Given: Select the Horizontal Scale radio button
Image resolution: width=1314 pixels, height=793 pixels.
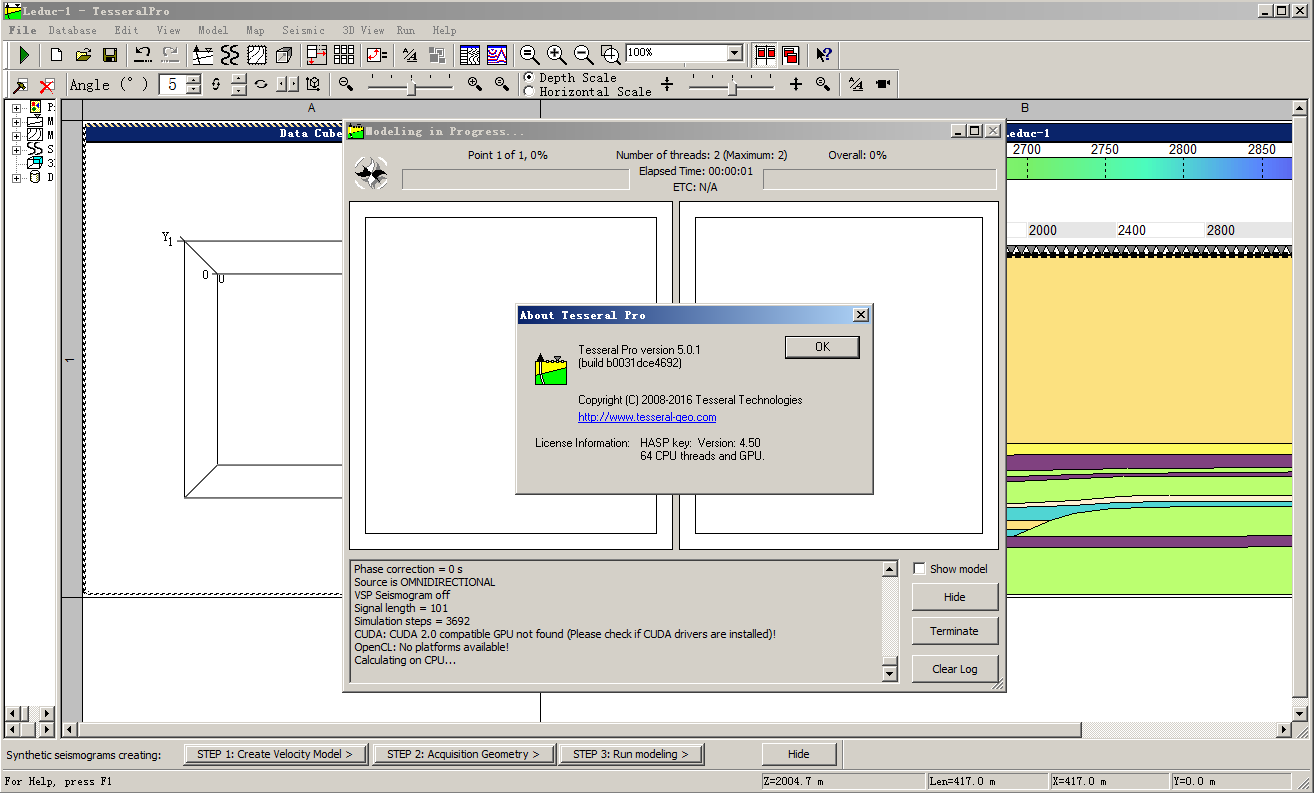Looking at the screenshot, I should tap(529, 91).
